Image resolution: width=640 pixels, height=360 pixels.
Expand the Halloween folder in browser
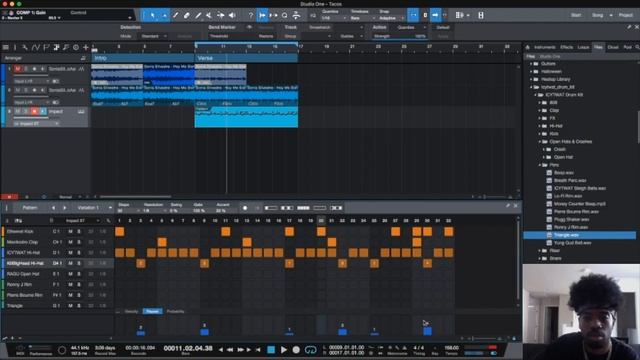(531, 71)
